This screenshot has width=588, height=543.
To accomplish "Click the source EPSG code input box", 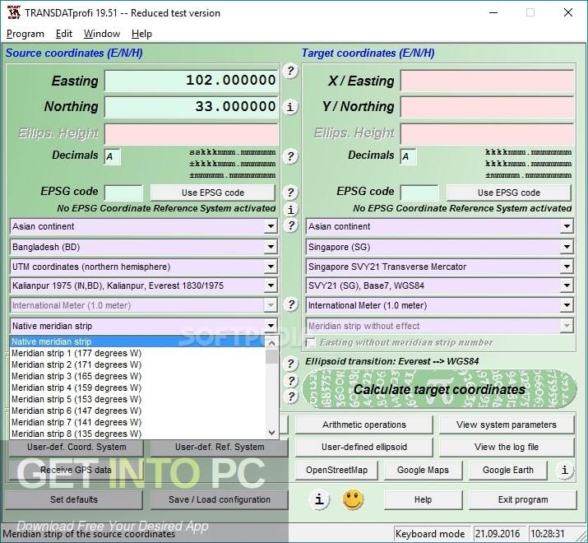I will tap(123, 193).
